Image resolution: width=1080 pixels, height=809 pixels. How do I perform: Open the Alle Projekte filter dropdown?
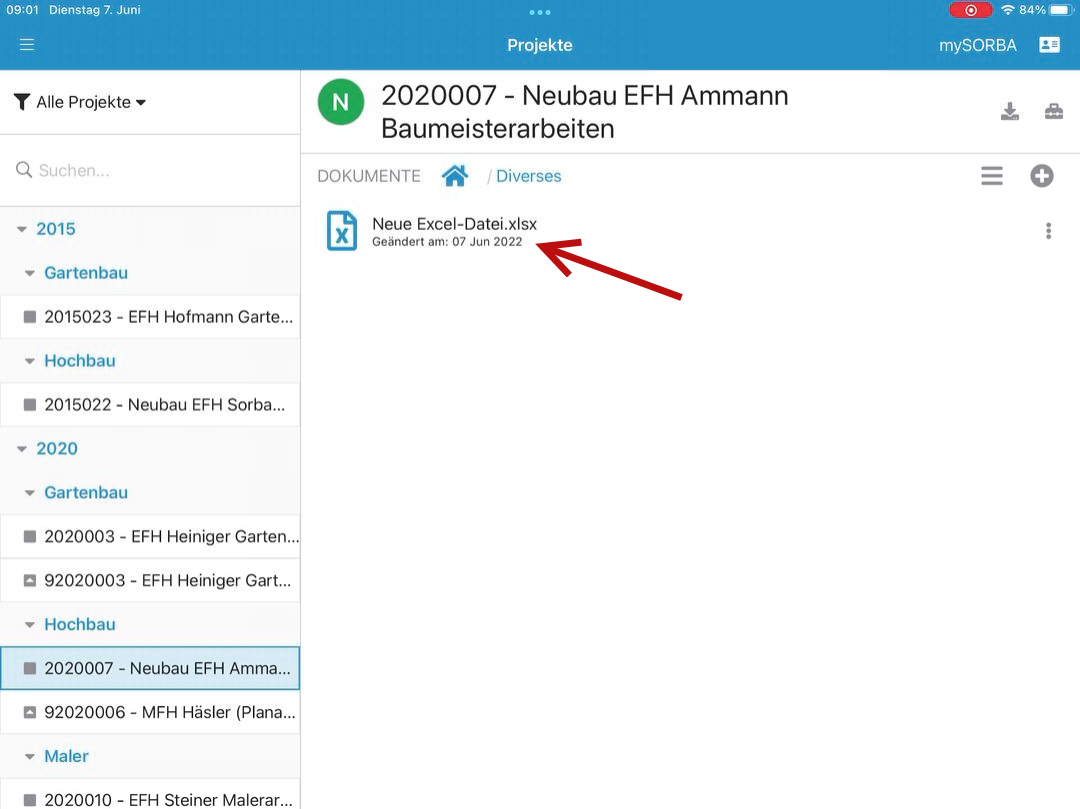[x=81, y=102]
